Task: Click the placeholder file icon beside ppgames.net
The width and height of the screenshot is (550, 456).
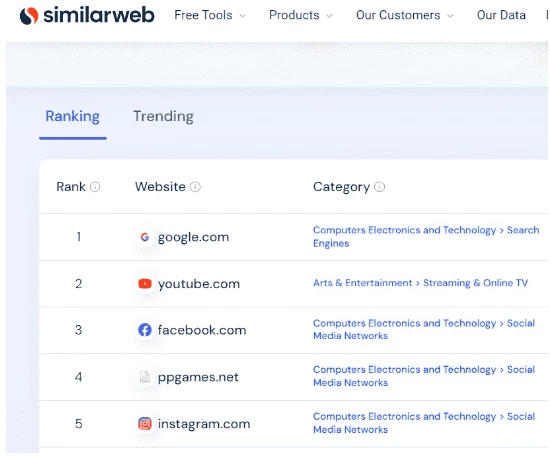Action: click(145, 377)
